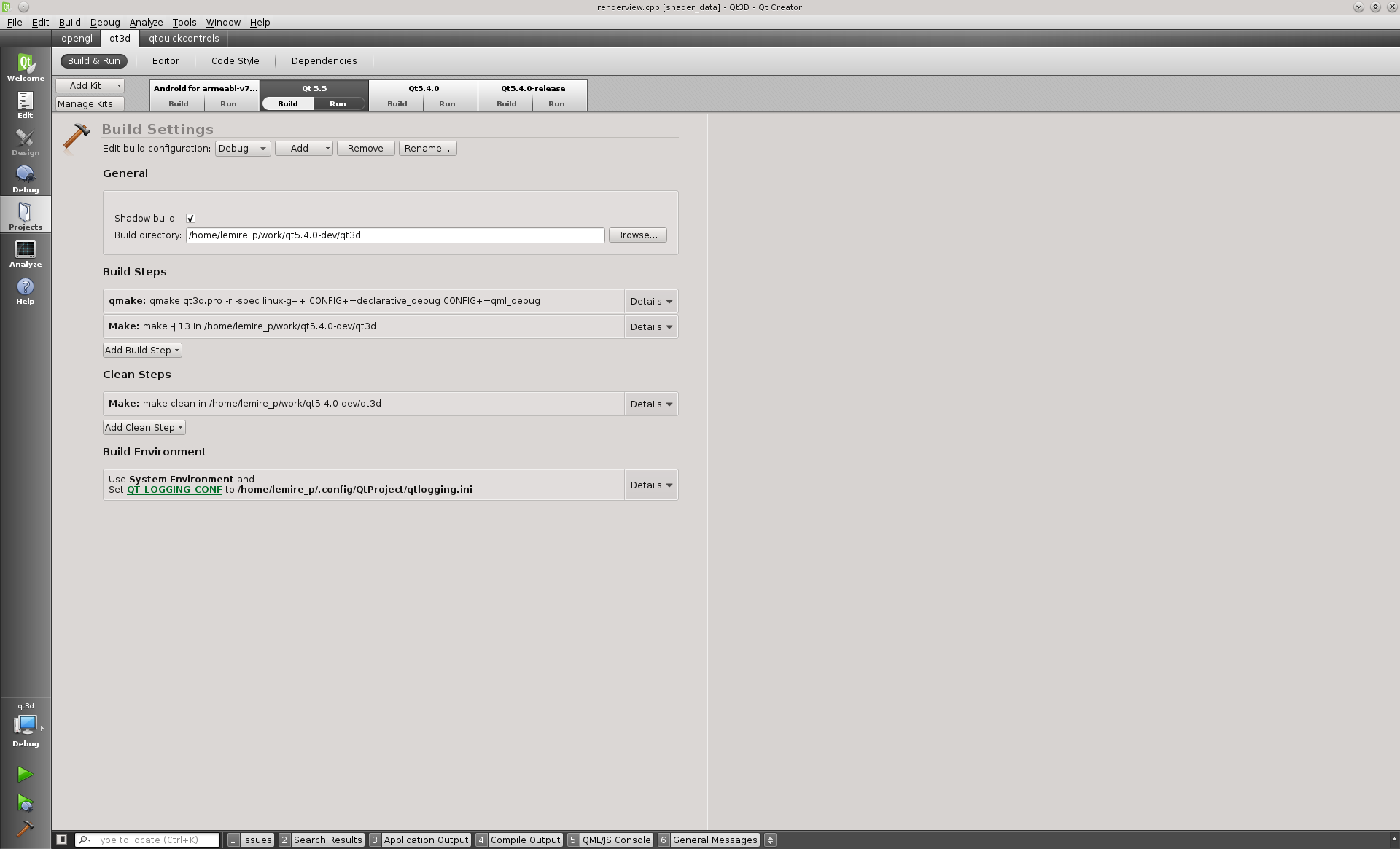This screenshot has width=1400, height=849.
Task: Select Run for Qt 5.5 kit
Action: click(338, 103)
